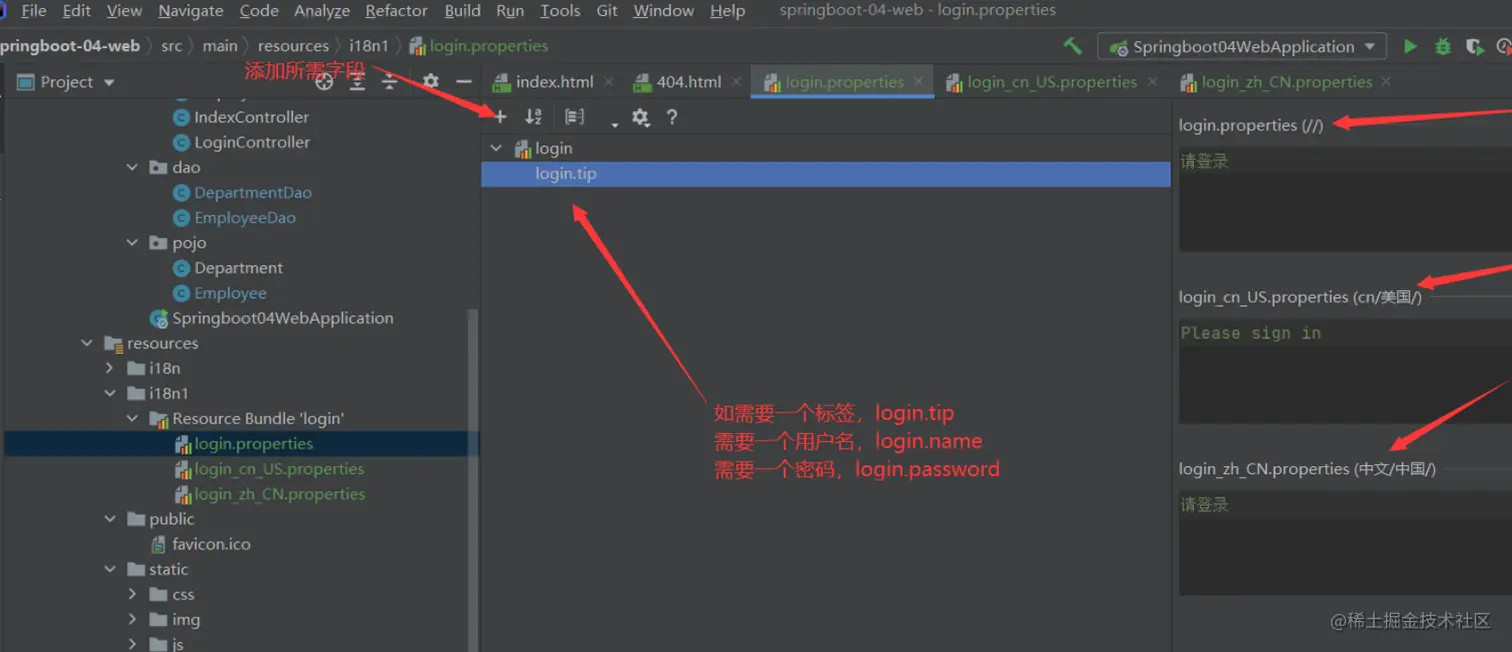
Task: Open the Help menu
Action: pyautogui.click(x=727, y=11)
